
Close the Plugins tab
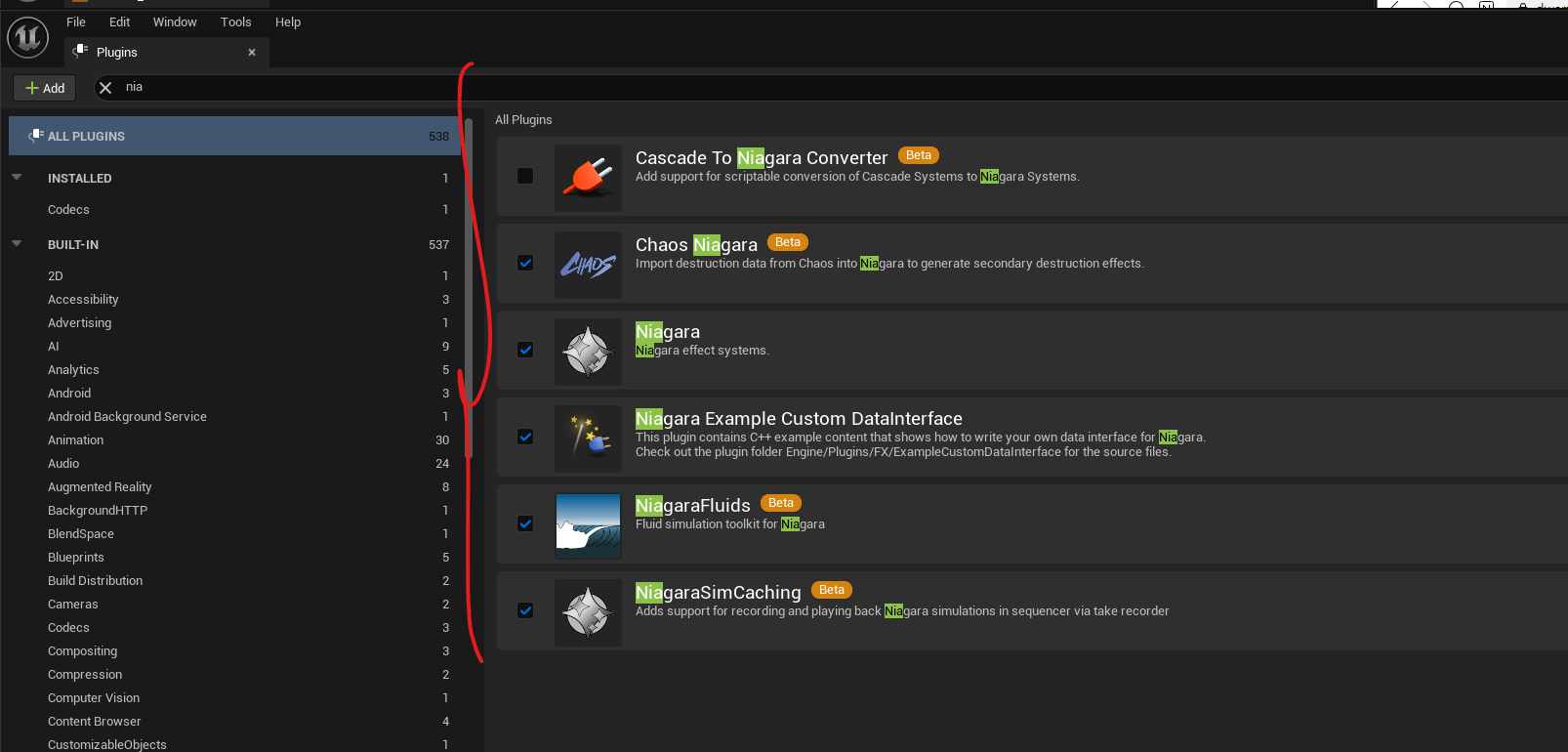[x=252, y=53]
